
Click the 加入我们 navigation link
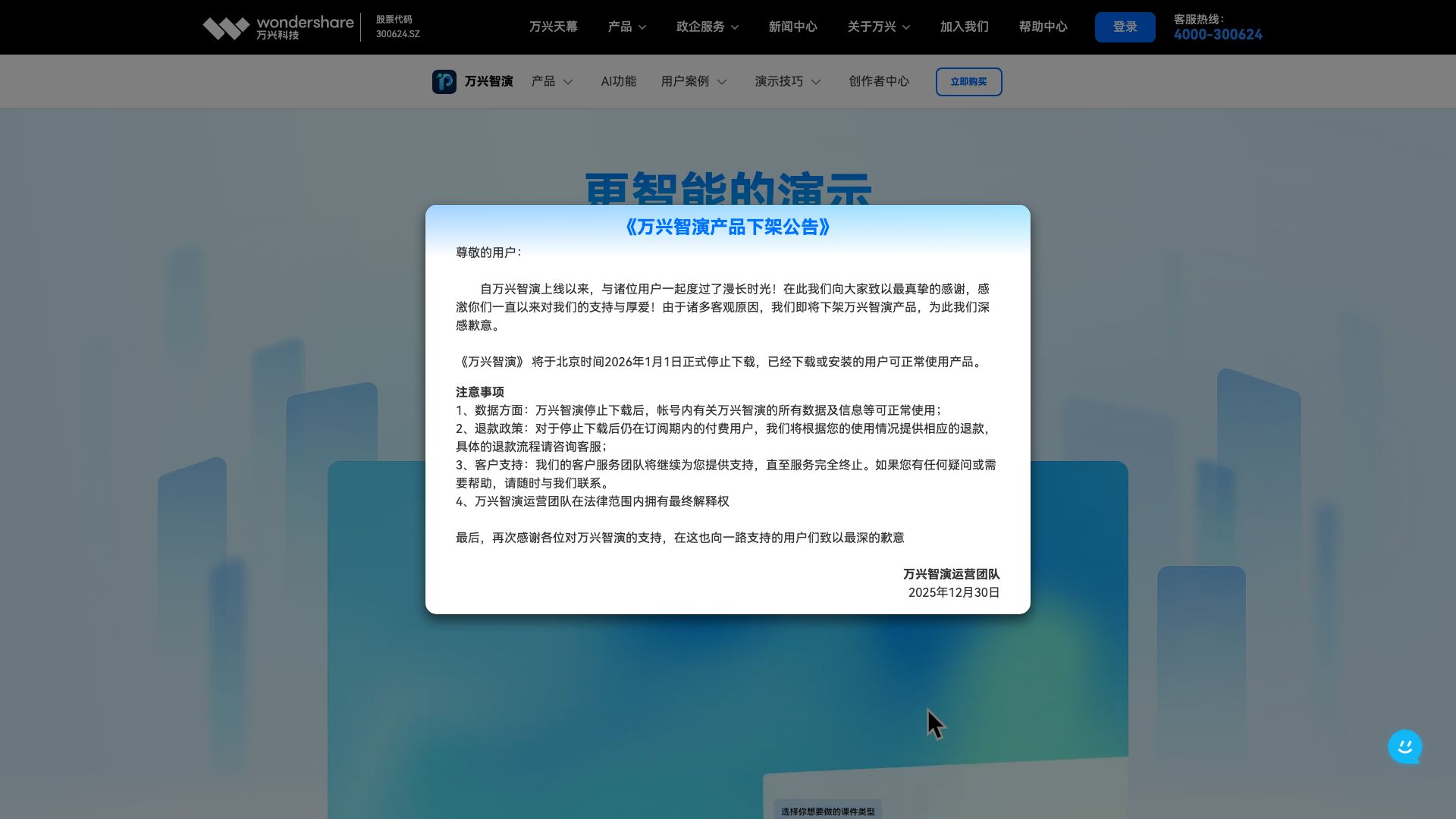point(964,27)
